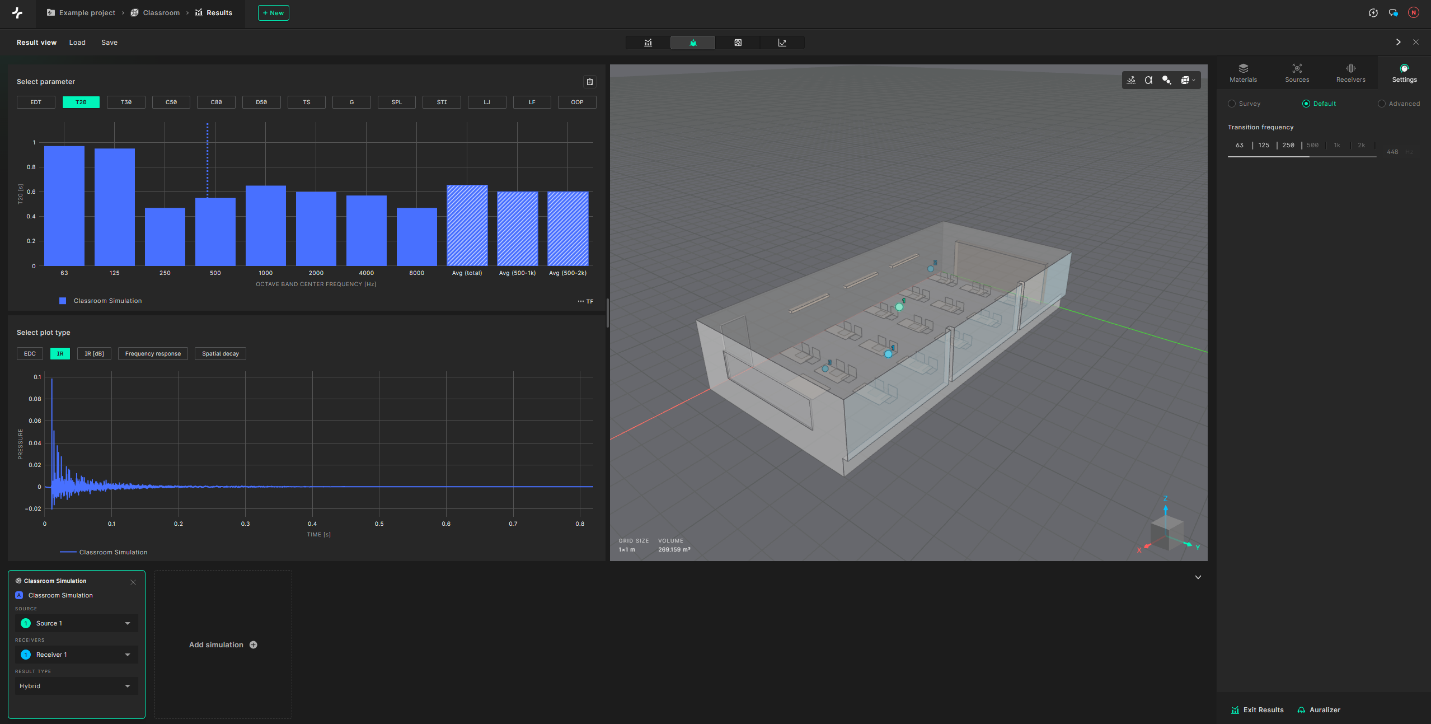Viewport: 1431px width, 724px height.
Task: Click the Add simulation card
Action: tap(223, 644)
